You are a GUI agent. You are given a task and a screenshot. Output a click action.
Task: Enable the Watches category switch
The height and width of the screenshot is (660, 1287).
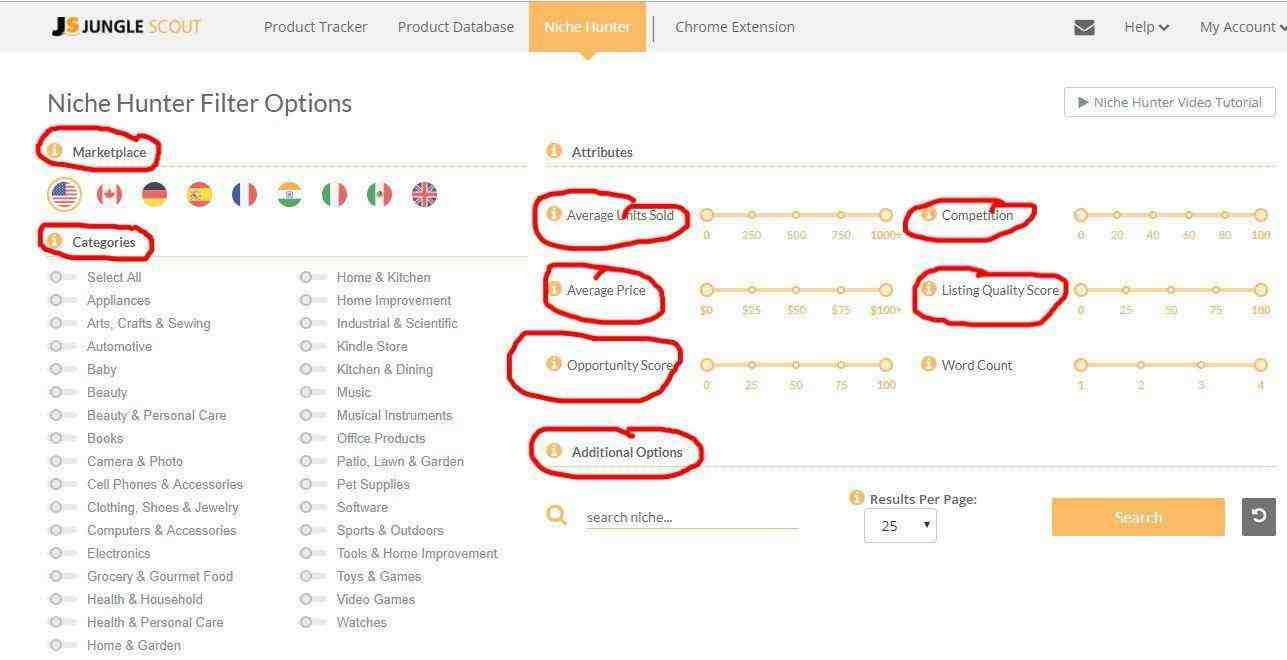(312, 622)
